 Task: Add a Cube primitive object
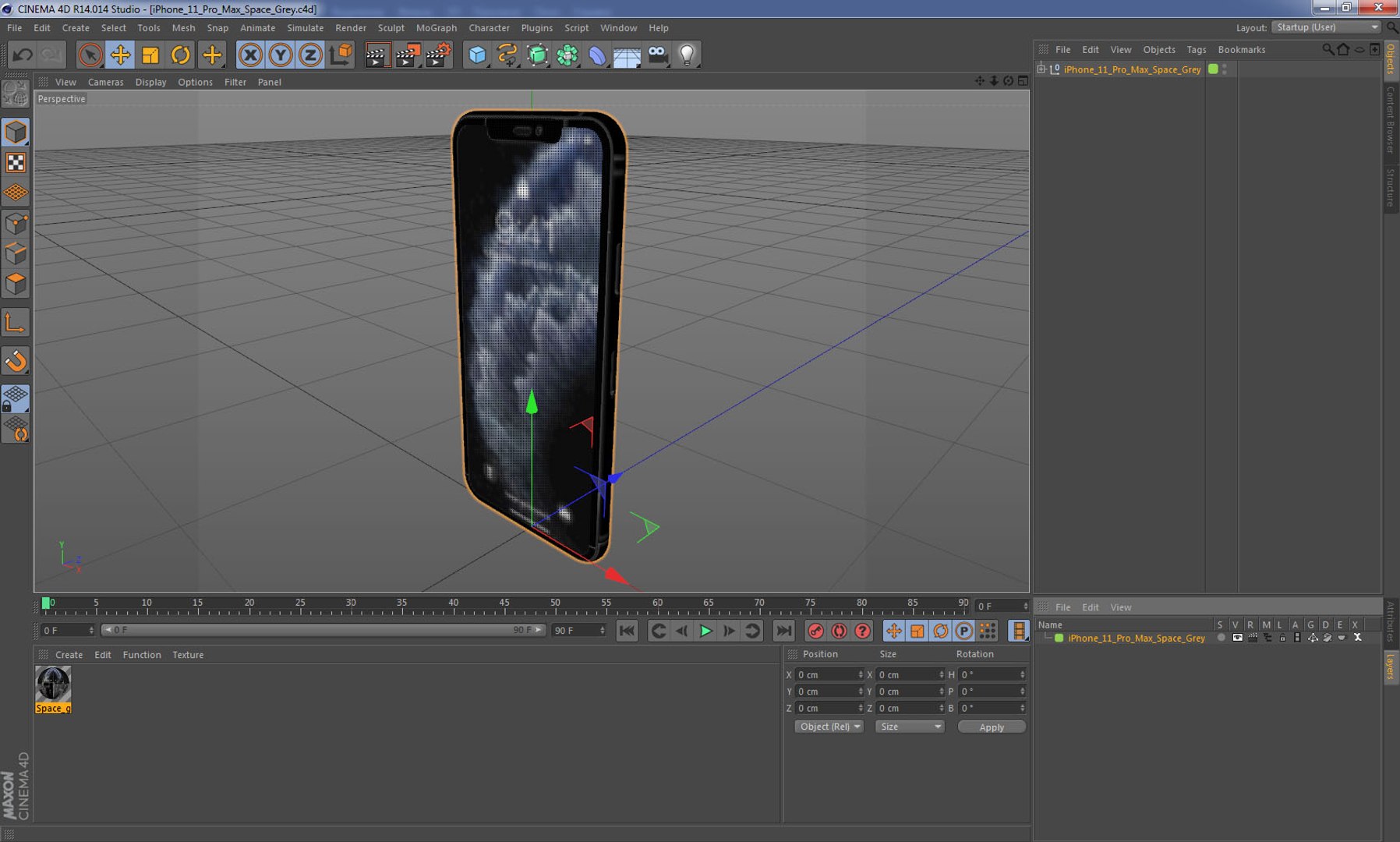pyautogui.click(x=477, y=55)
